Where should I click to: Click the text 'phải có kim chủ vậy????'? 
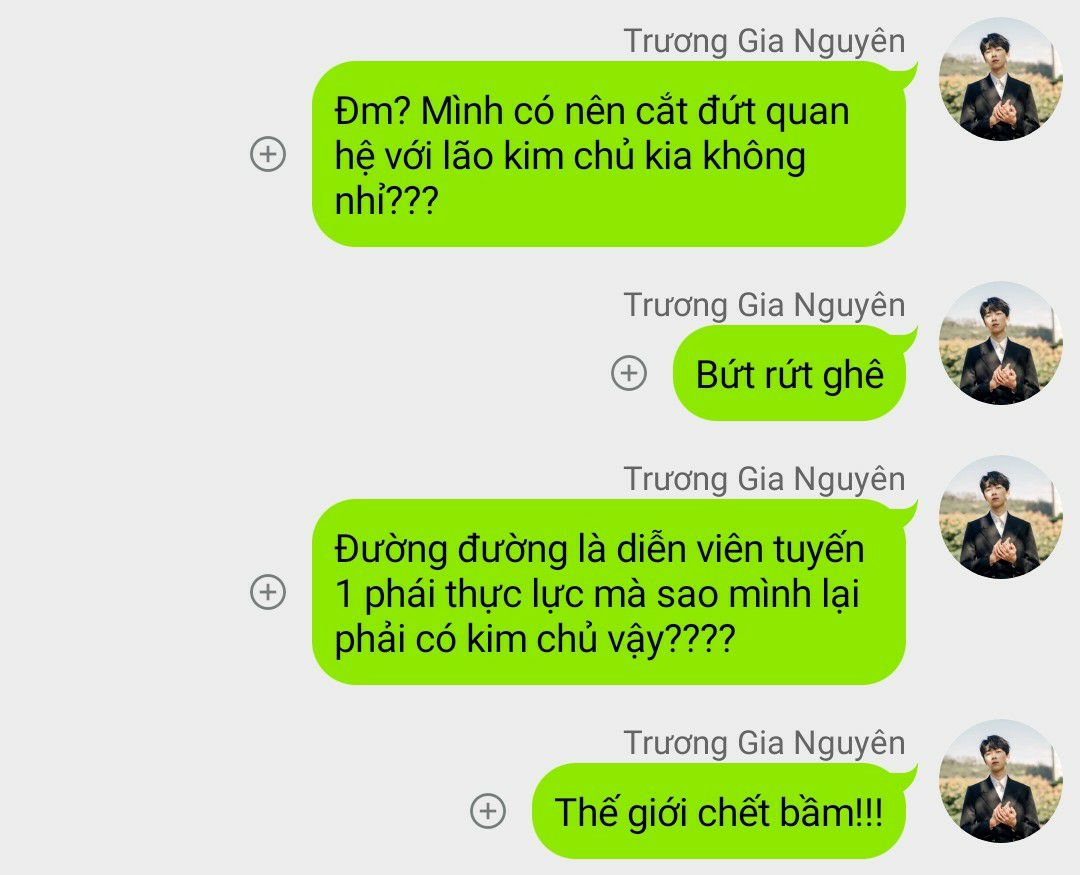coord(535,639)
